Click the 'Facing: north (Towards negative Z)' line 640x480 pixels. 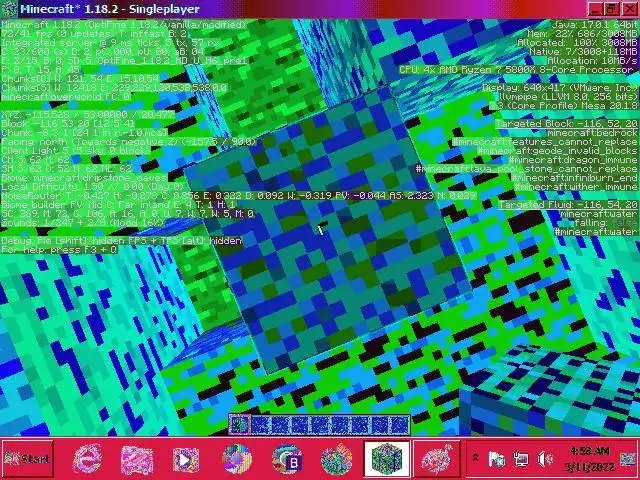129,142
